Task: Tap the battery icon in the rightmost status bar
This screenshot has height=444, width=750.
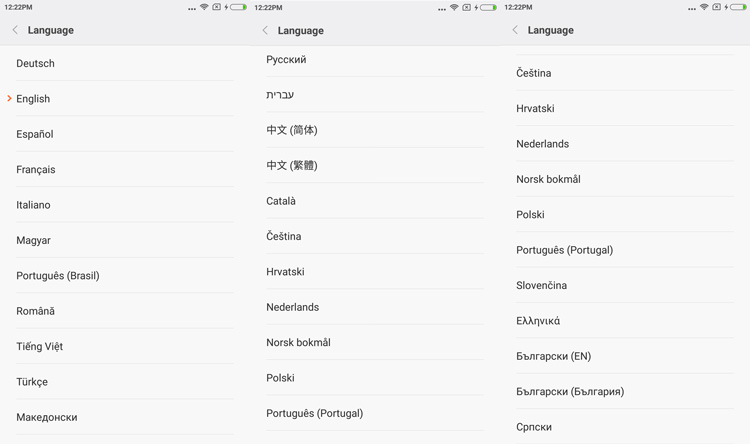Action: coord(738,7)
